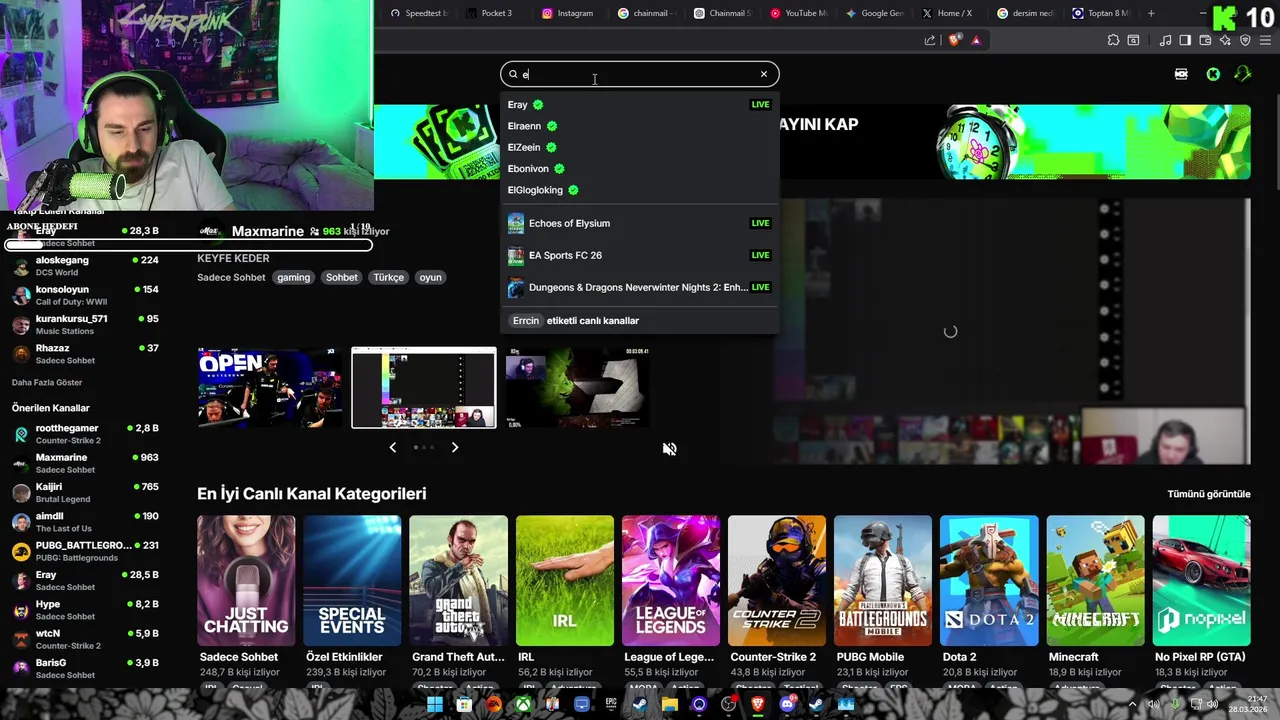Open the Xbox app from taskbar
This screenshot has width=1280, height=720.
[x=523, y=704]
